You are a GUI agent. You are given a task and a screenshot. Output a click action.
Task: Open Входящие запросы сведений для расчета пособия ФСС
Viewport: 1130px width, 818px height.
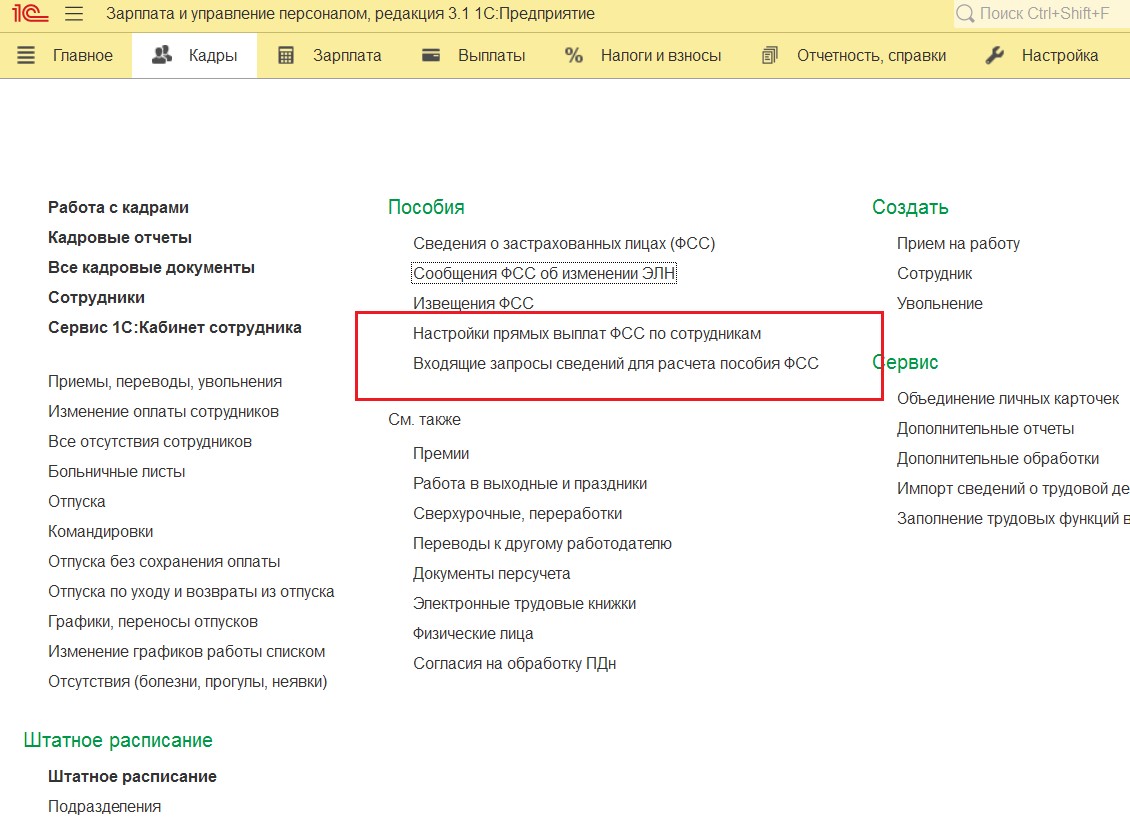pyautogui.click(x=615, y=364)
